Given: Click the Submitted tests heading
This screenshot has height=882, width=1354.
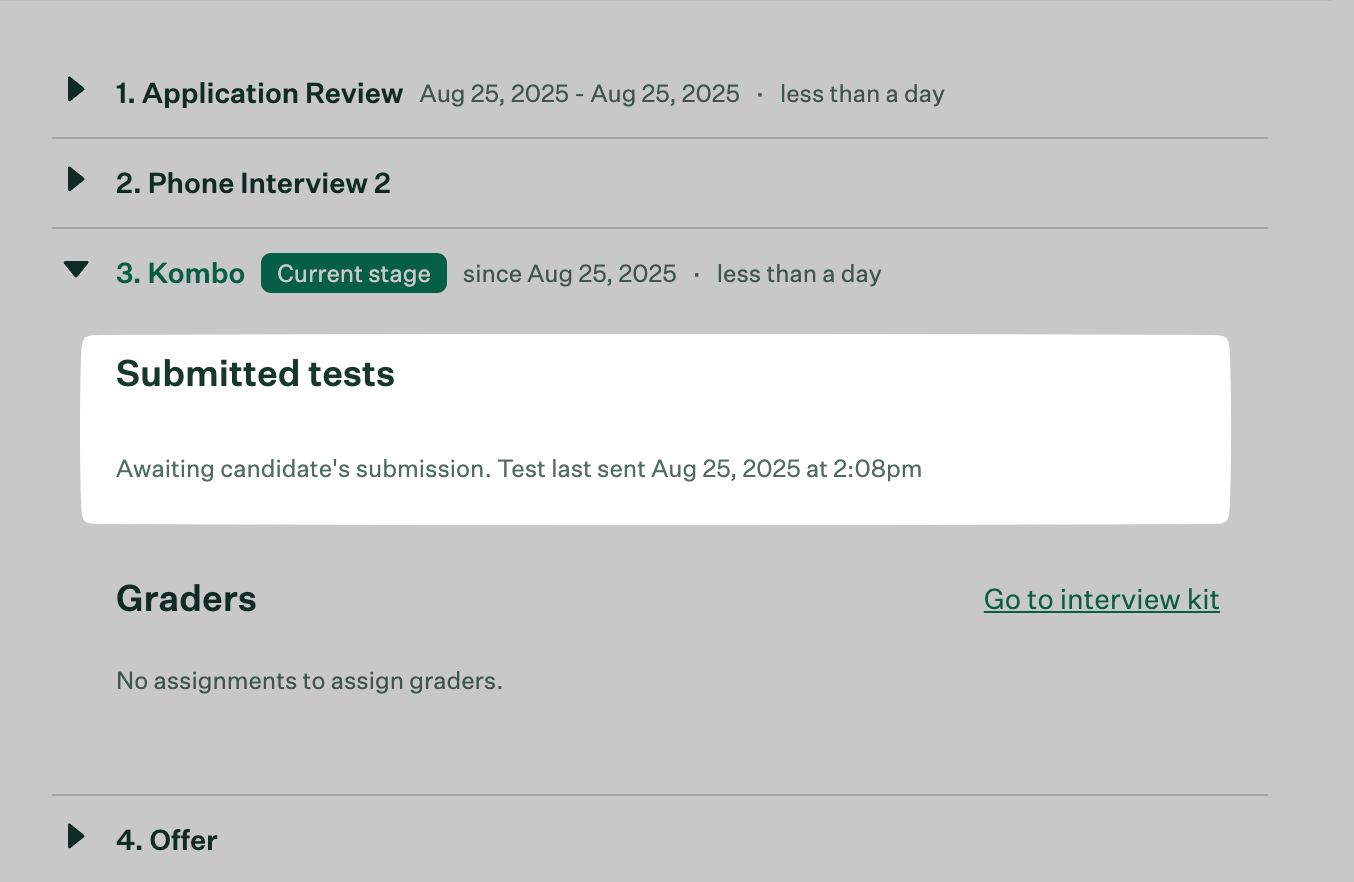Looking at the screenshot, I should click(255, 374).
